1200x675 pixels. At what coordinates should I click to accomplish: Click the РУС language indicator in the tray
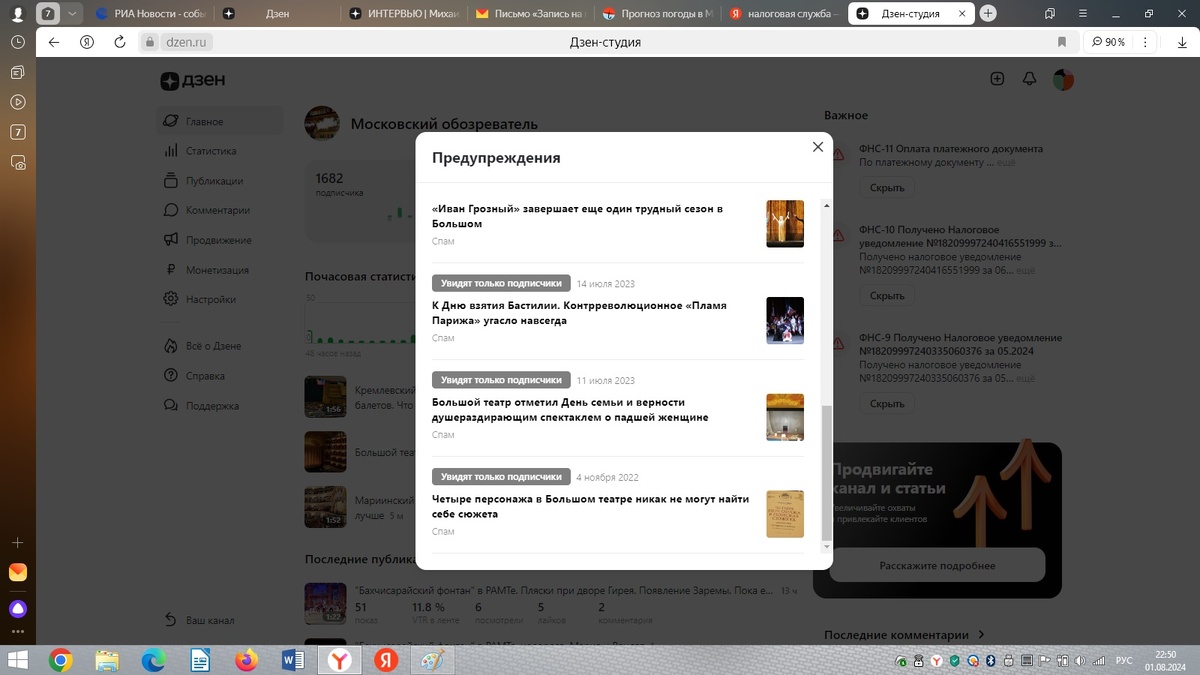click(x=1124, y=660)
